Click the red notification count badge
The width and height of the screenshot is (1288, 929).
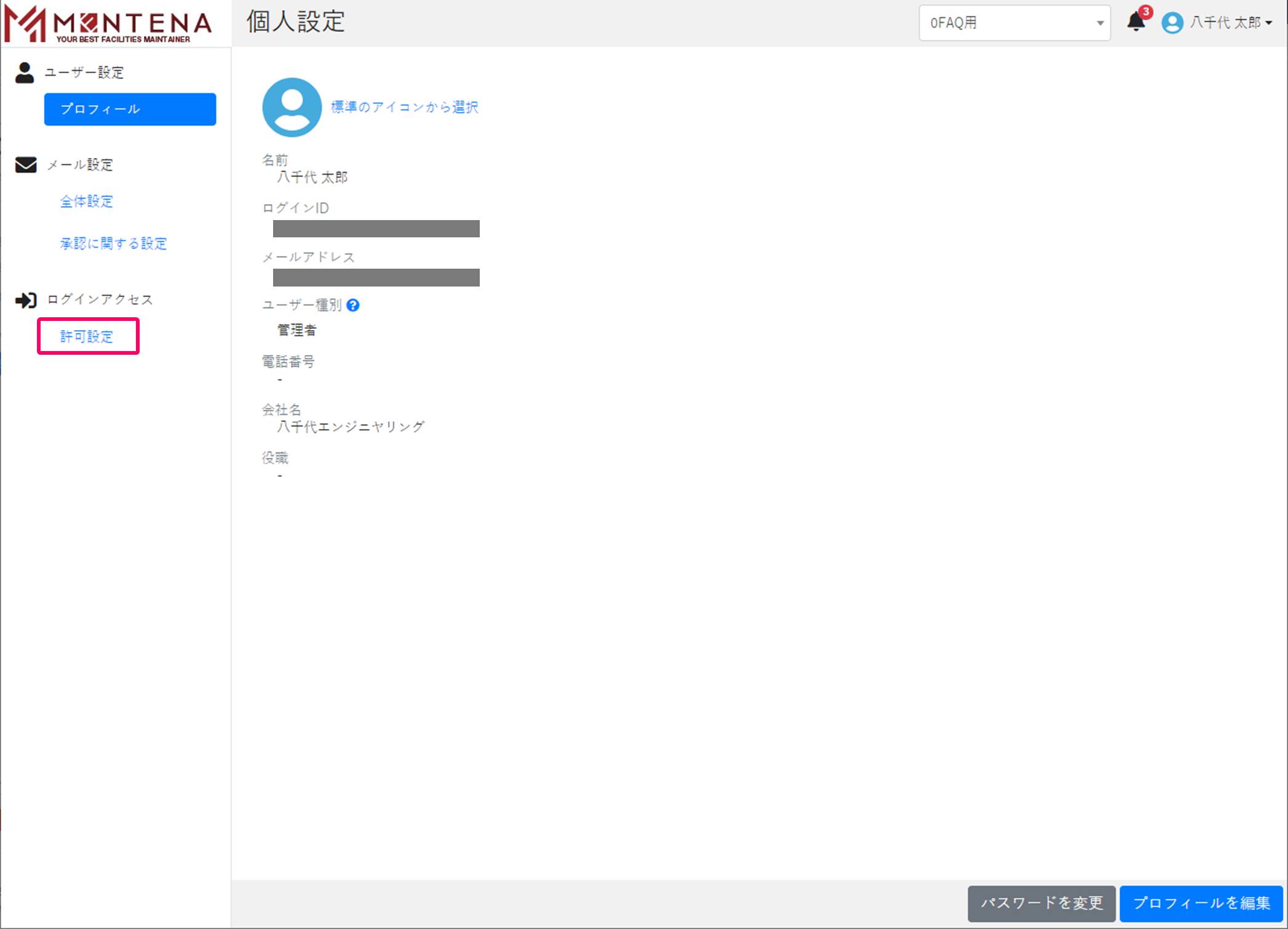[1146, 12]
